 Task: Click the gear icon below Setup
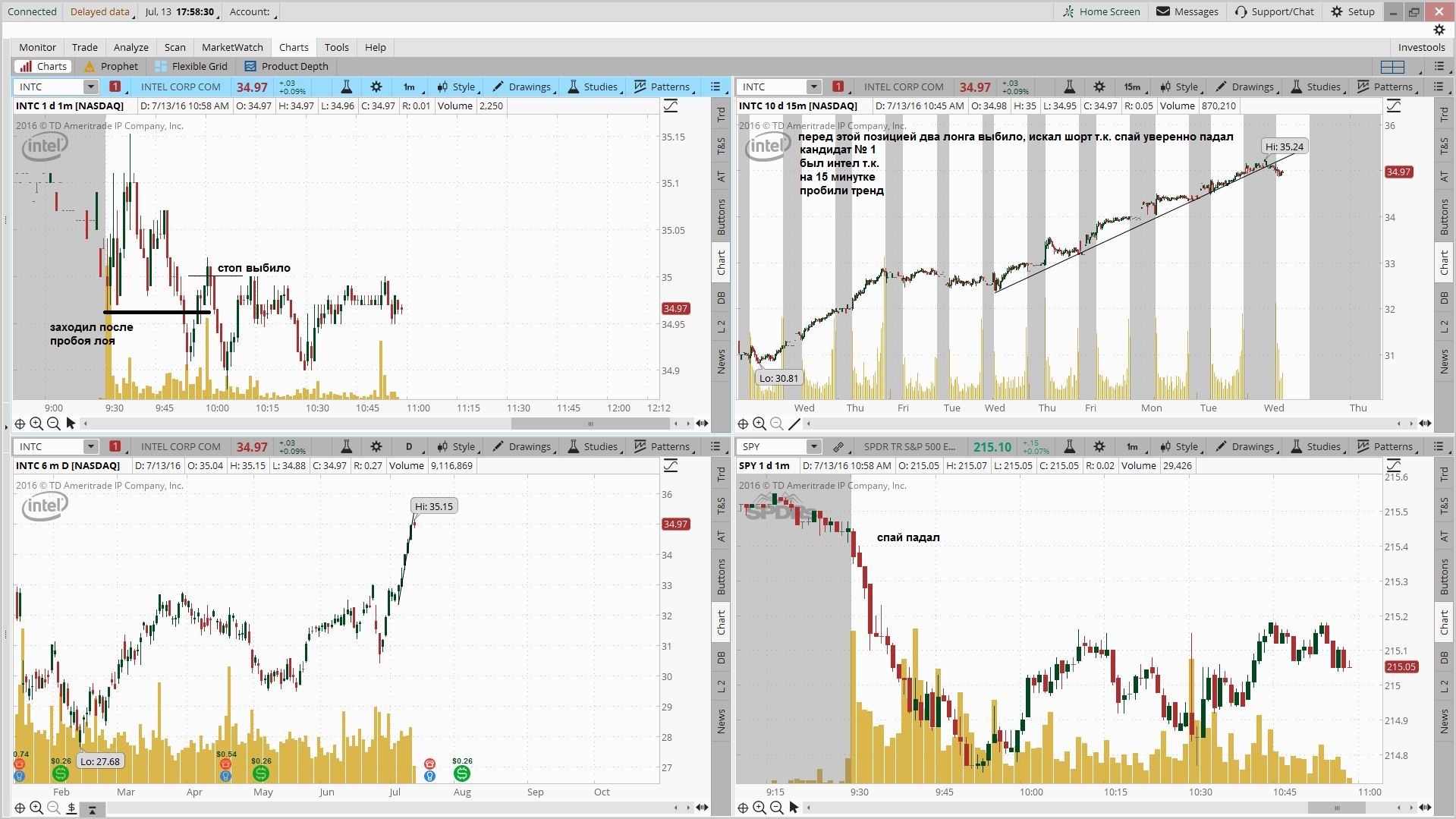[1439, 30]
